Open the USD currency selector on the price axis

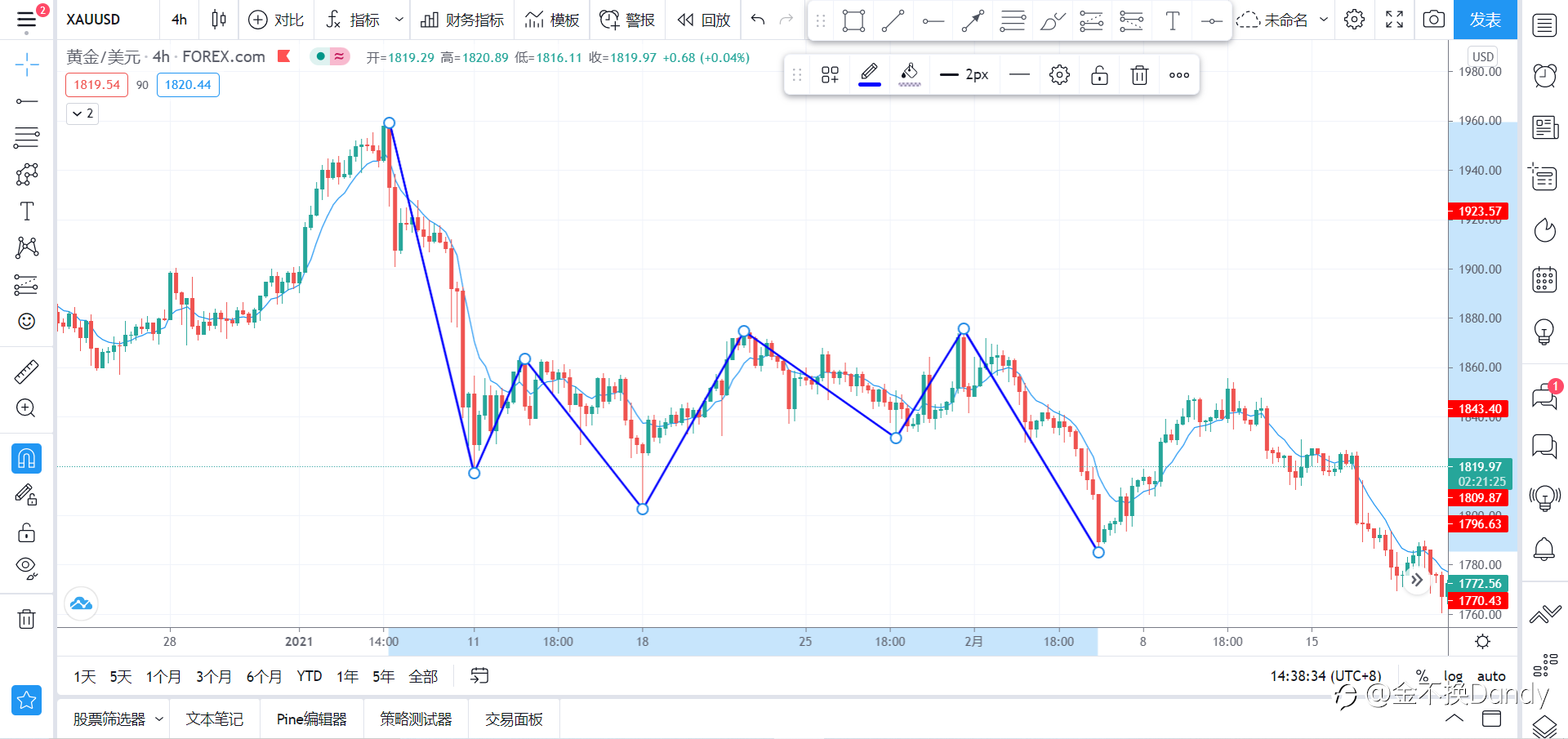[x=1483, y=56]
